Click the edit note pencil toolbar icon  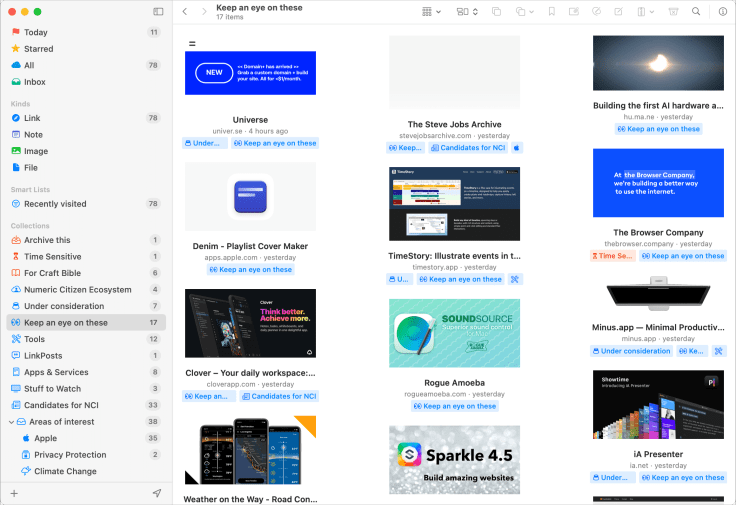point(619,12)
